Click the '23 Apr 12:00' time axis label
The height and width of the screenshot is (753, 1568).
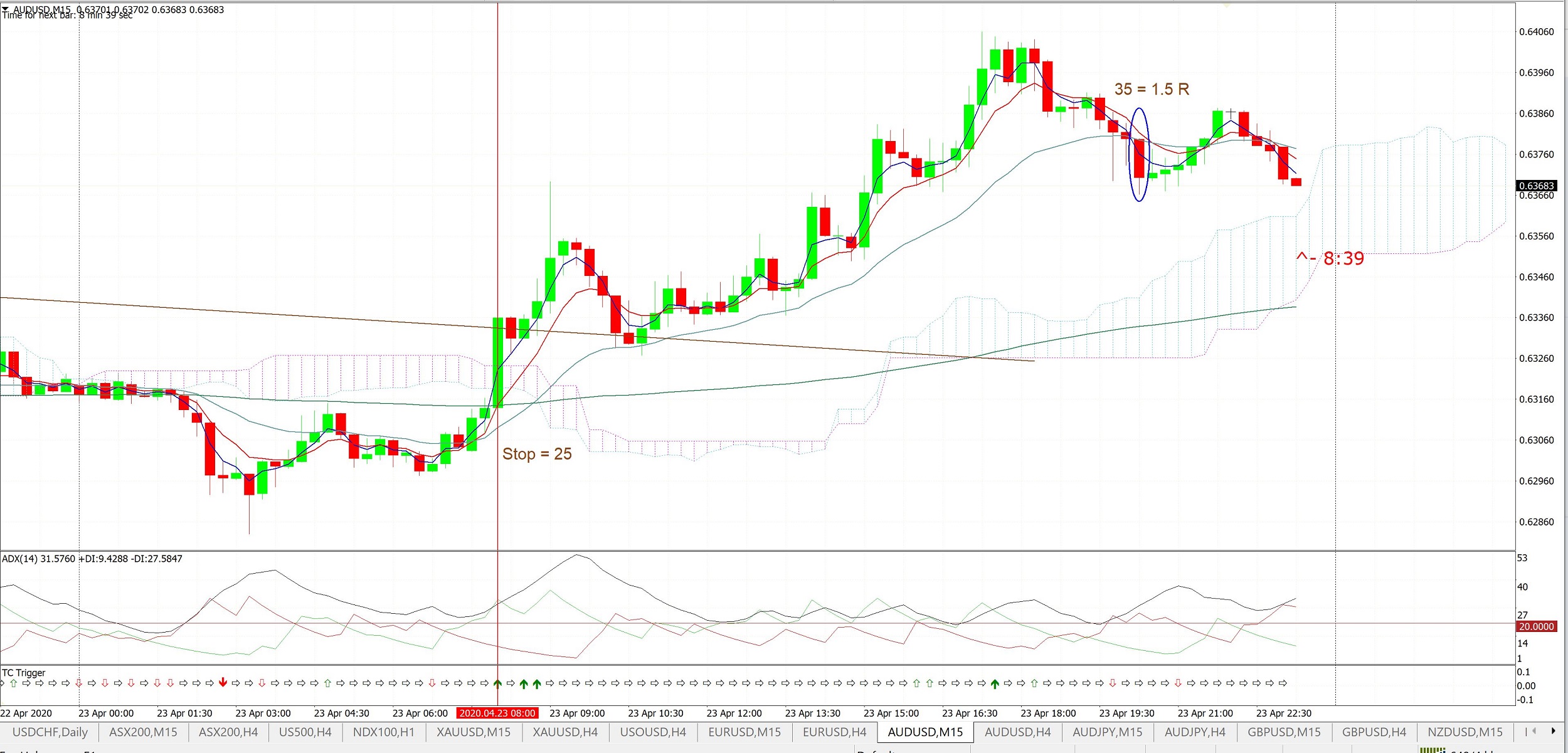coord(734,714)
